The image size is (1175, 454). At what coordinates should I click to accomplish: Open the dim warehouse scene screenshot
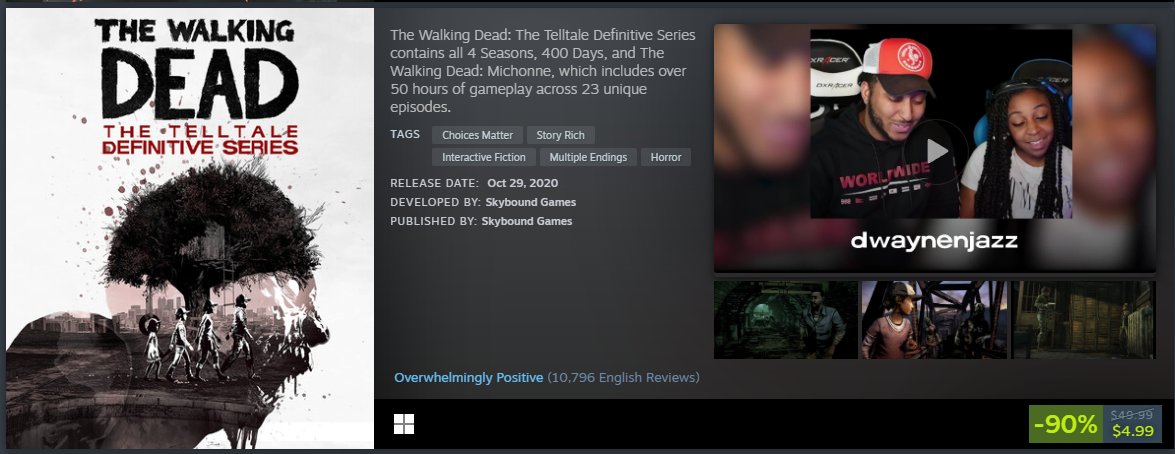[x=1084, y=320]
